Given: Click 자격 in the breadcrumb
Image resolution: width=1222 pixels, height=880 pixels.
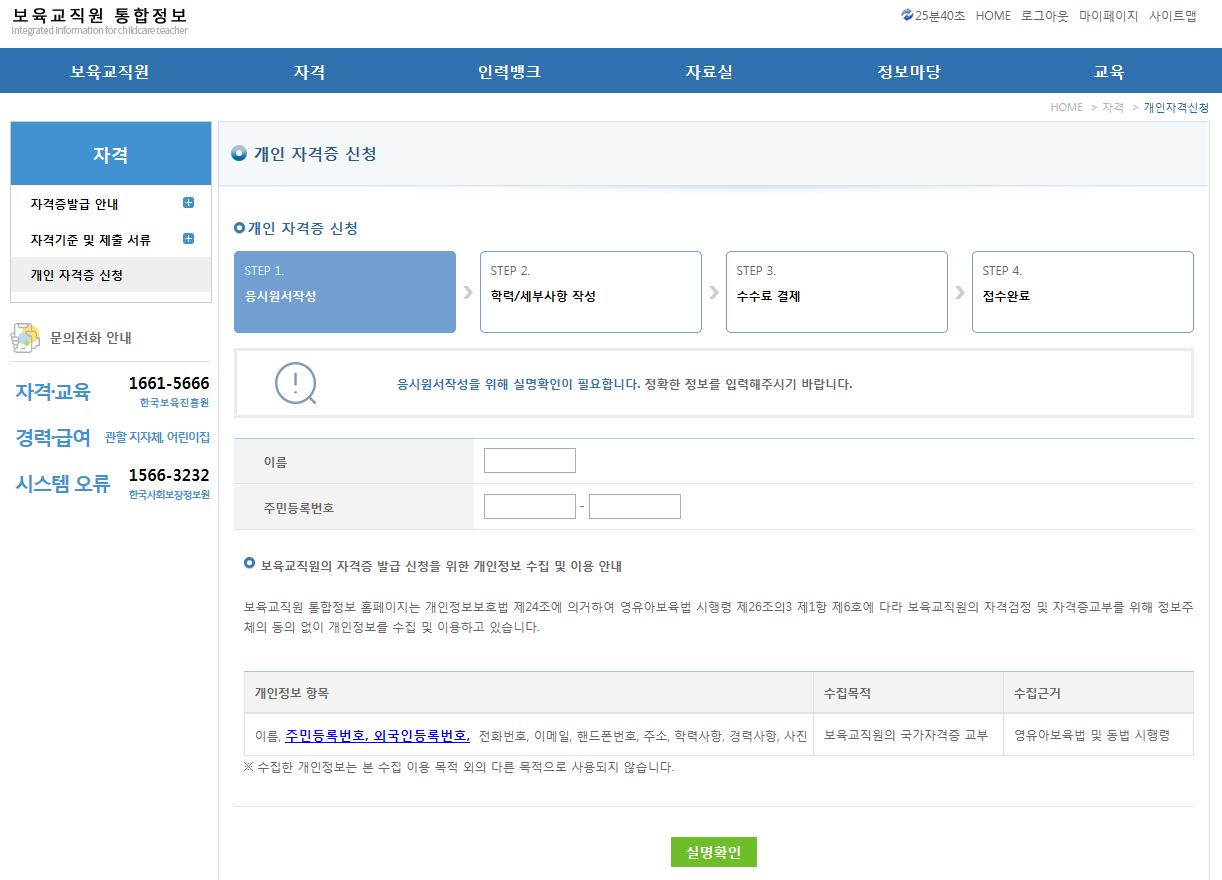Looking at the screenshot, I should pos(1113,107).
